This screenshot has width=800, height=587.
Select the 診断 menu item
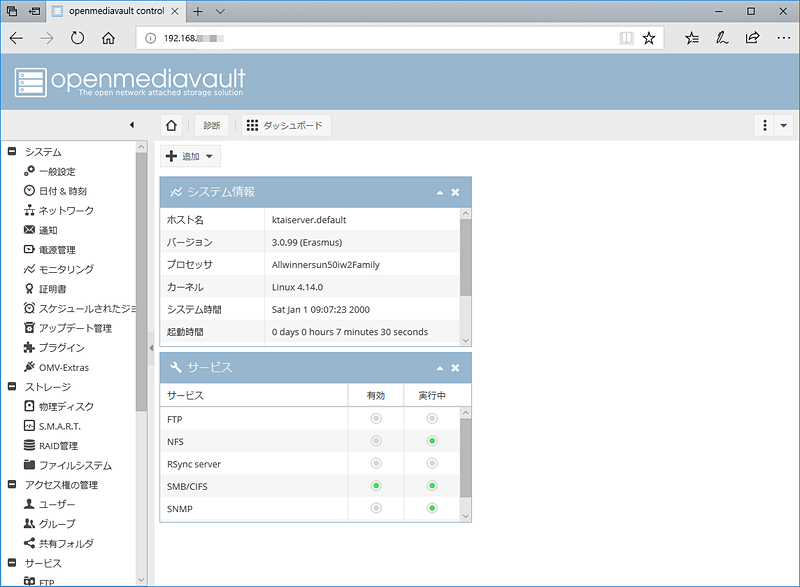210,125
